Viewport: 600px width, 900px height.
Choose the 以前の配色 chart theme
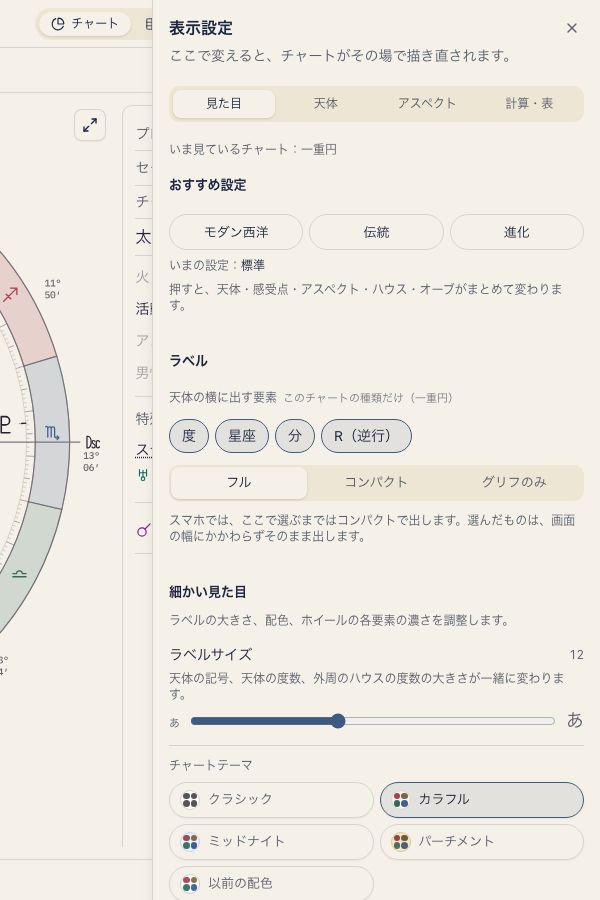pos(271,883)
